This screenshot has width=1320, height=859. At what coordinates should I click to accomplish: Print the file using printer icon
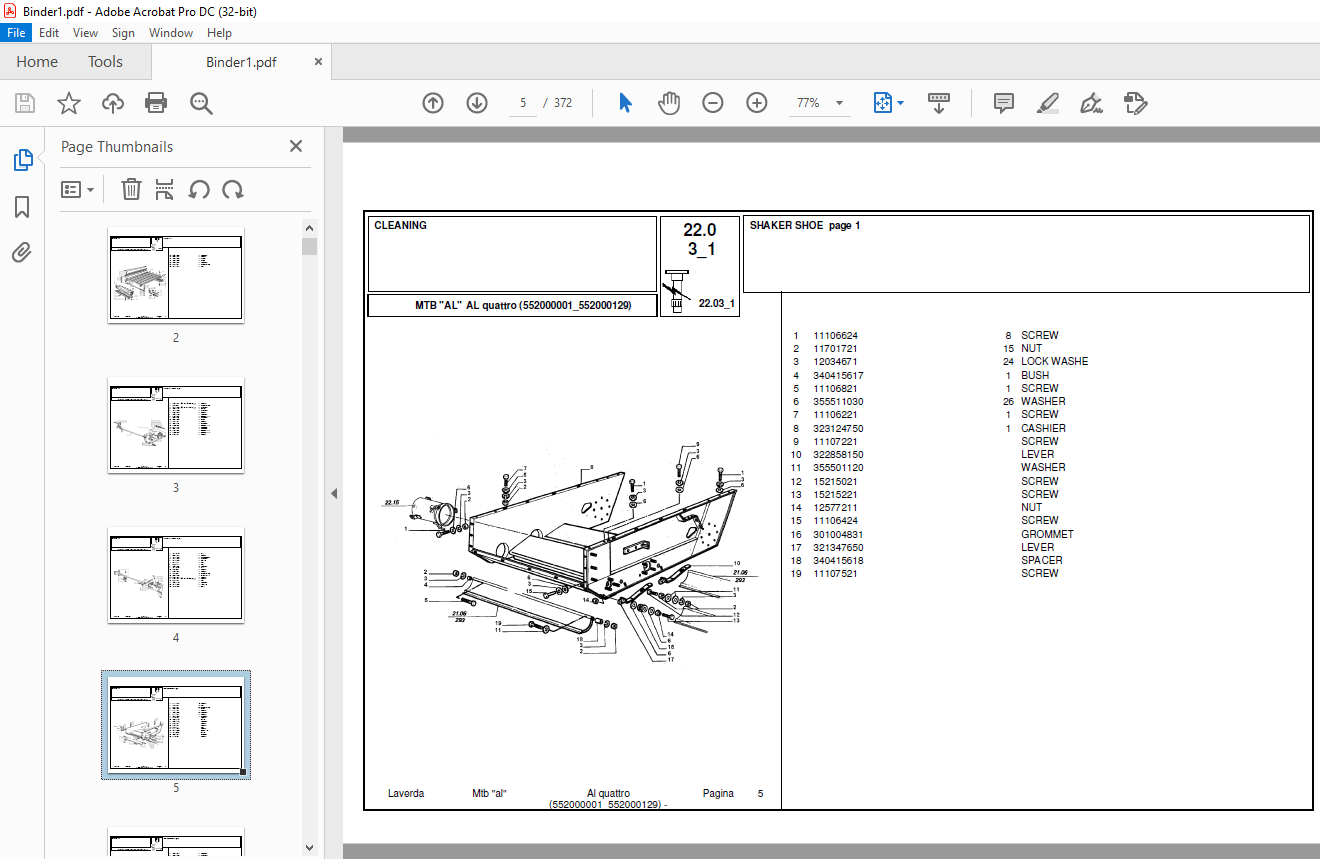(x=156, y=103)
